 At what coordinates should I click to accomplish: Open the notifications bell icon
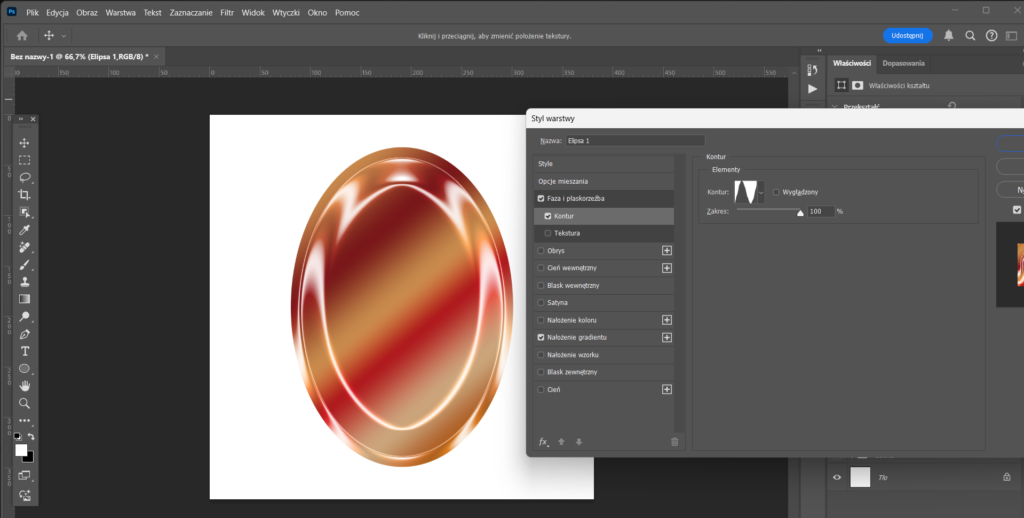(x=949, y=36)
